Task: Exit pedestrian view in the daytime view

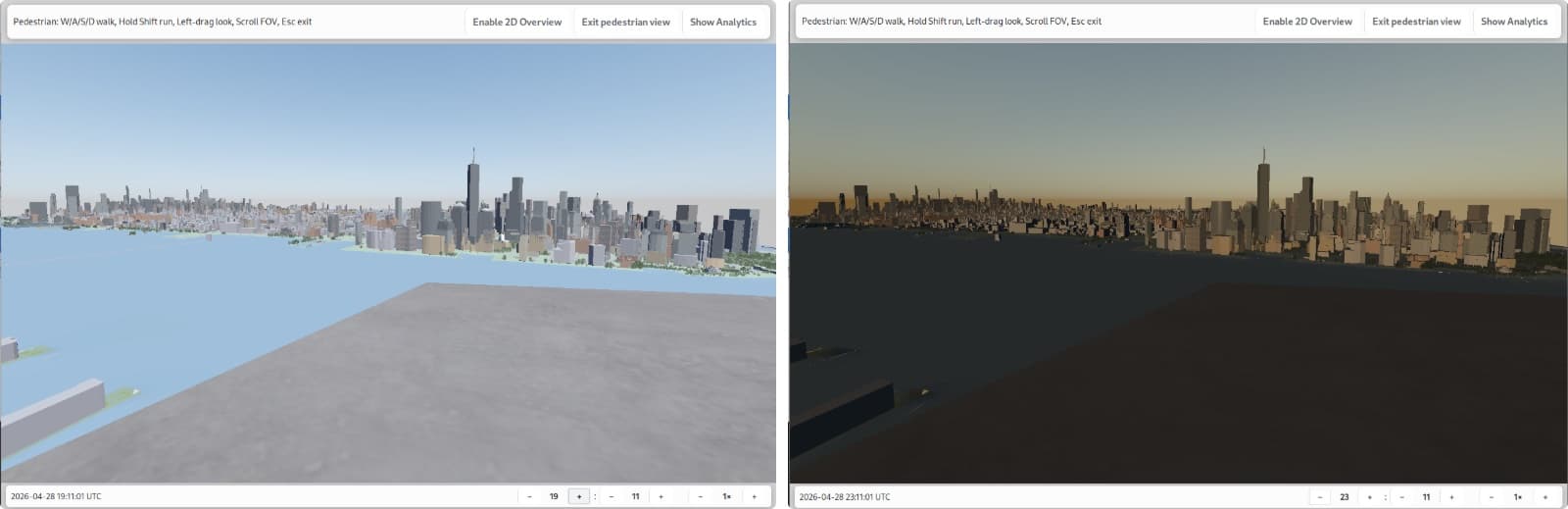Action: point(625,22)
